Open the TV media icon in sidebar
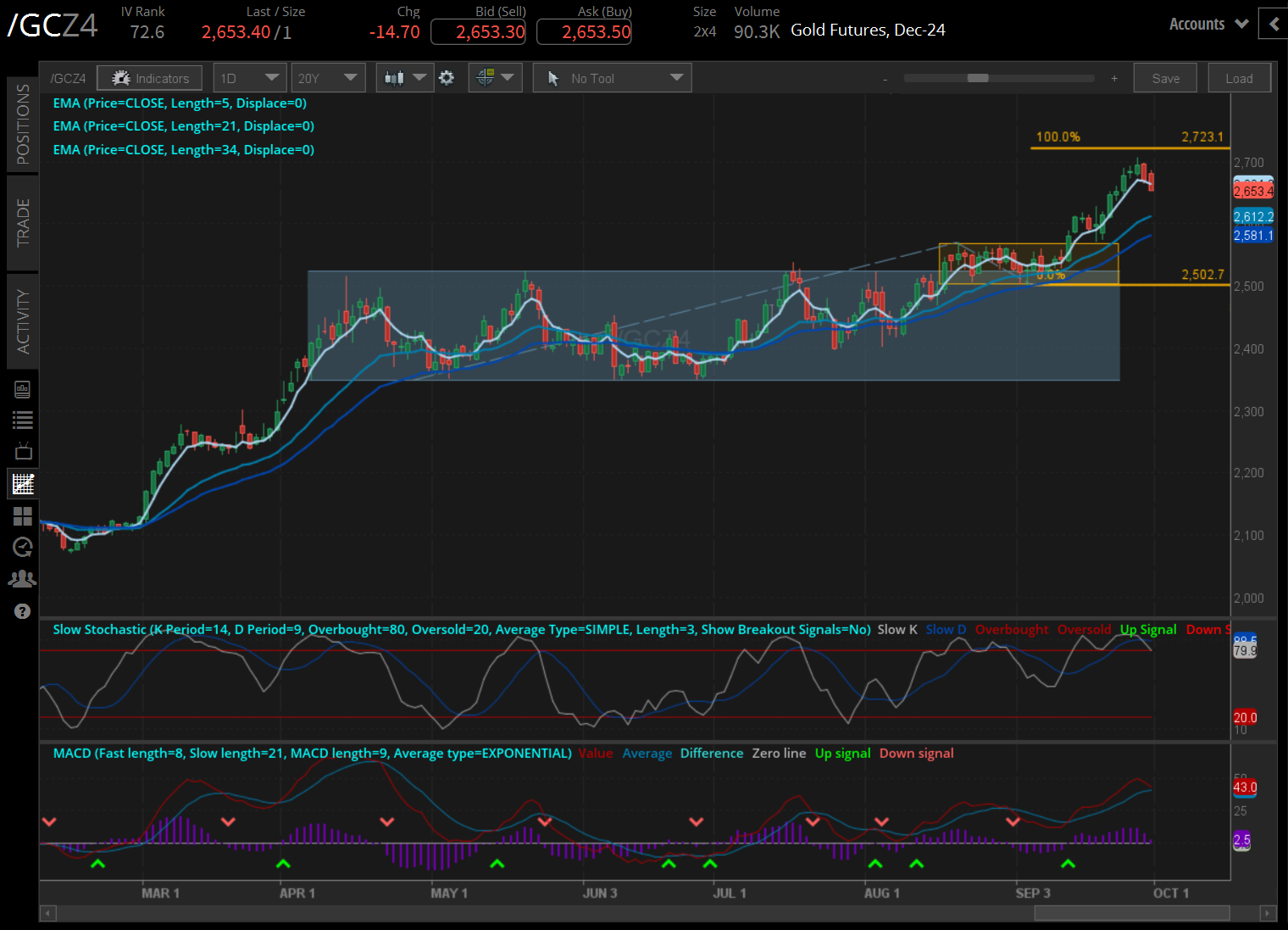Image resolution: width=1288 pixels, height=930 pixels. (23, 451)
